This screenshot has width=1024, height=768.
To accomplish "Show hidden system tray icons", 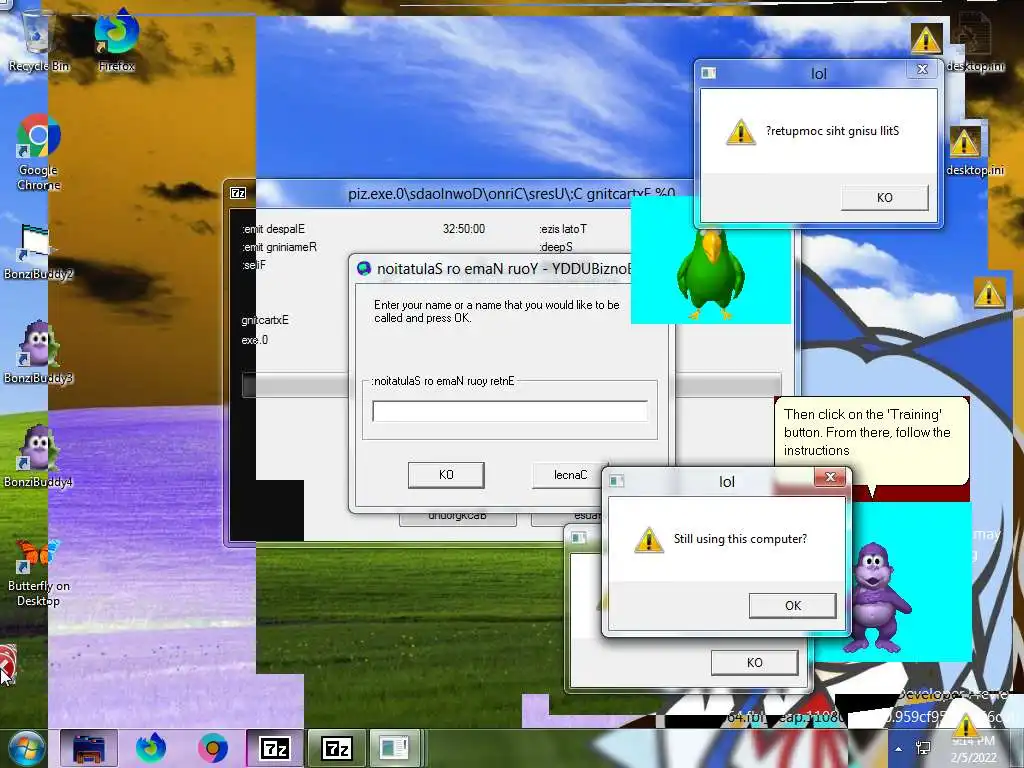I will (x=898, y=749).
